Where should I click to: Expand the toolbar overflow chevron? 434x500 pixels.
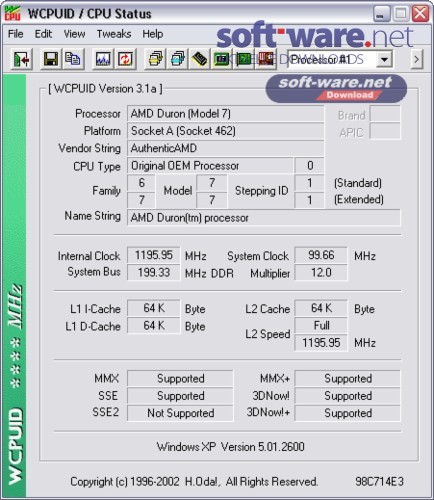click(416, 60)
